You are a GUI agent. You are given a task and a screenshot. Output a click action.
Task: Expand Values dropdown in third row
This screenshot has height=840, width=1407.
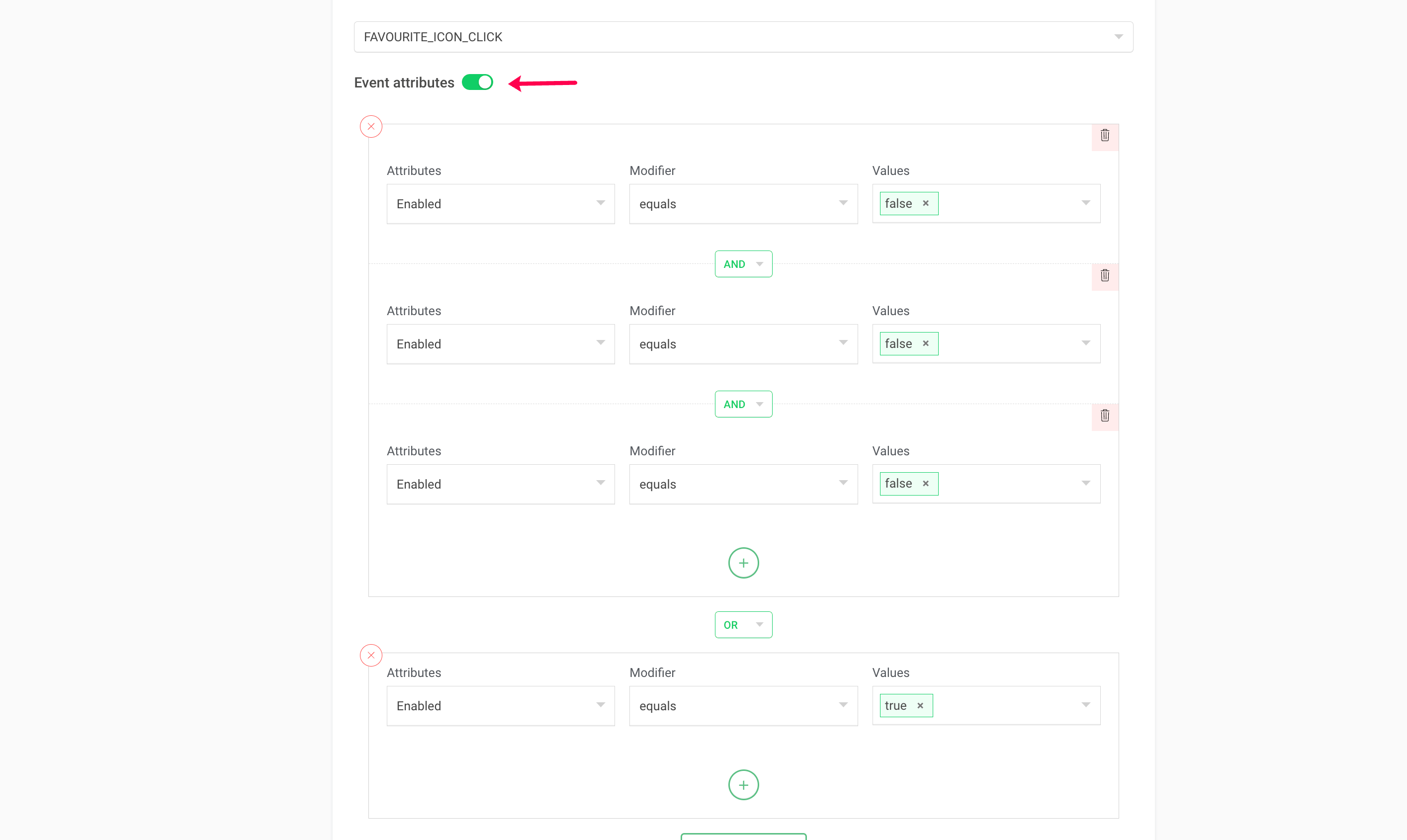1085,484
